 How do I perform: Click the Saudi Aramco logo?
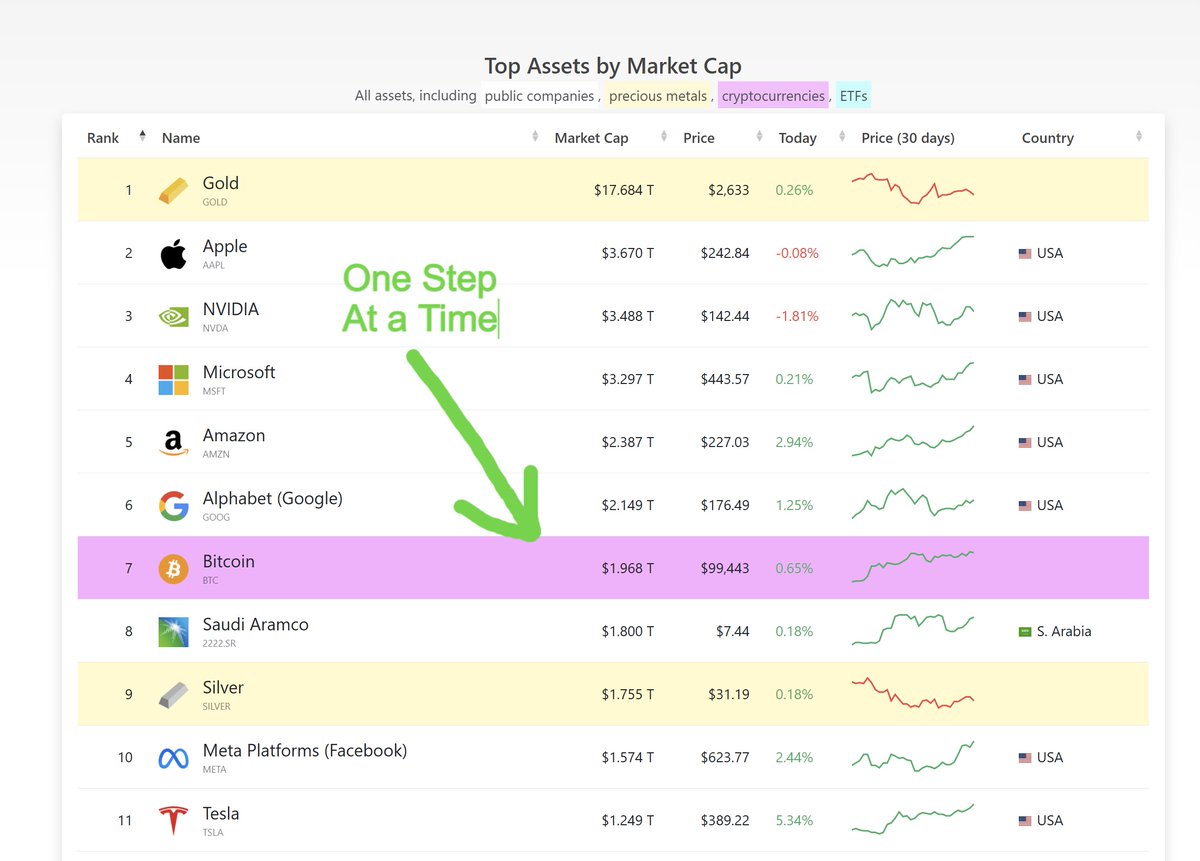173,632
